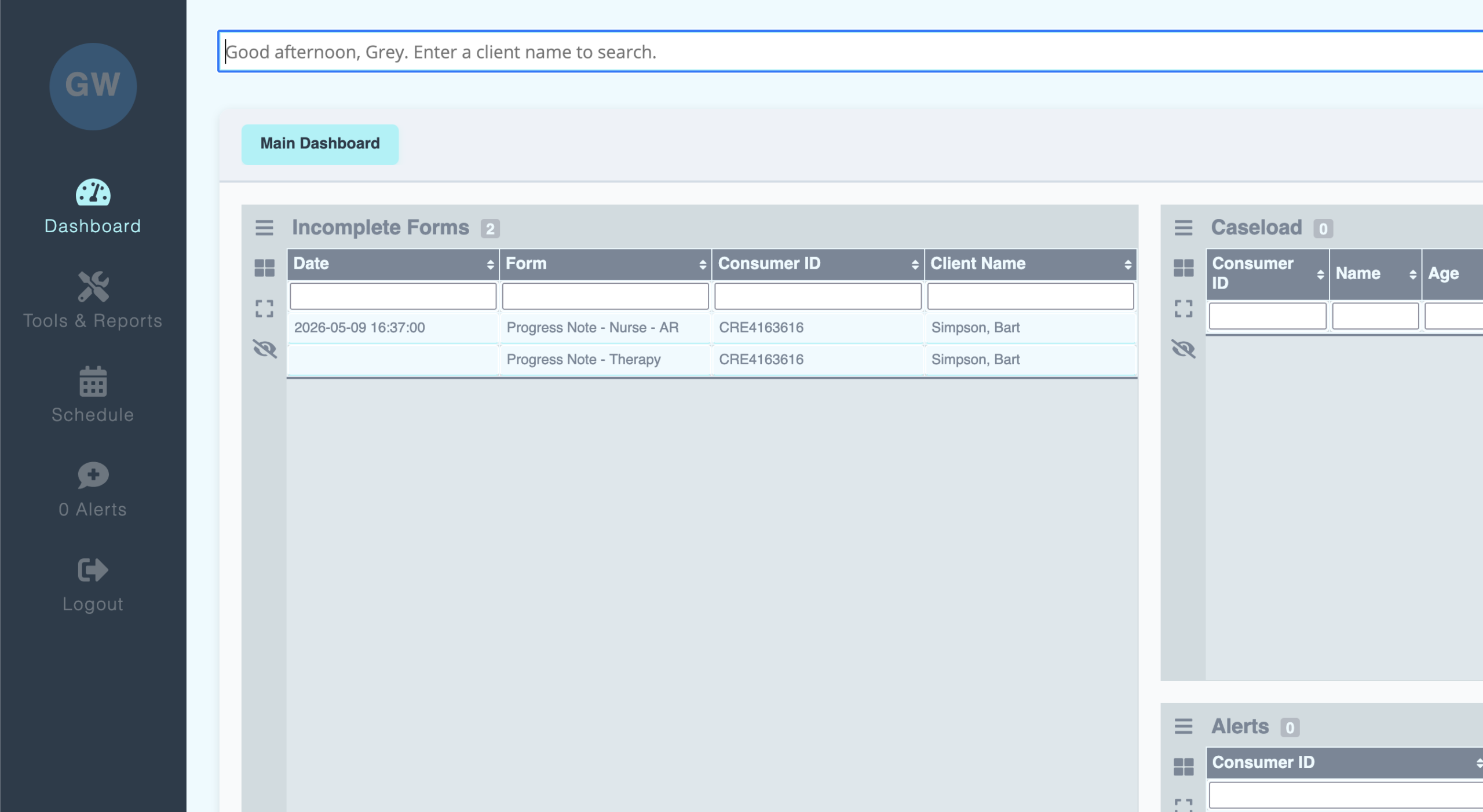Click the Caseload count badge 0
The image size is (1483, 812).
(x=1323, y=229)
